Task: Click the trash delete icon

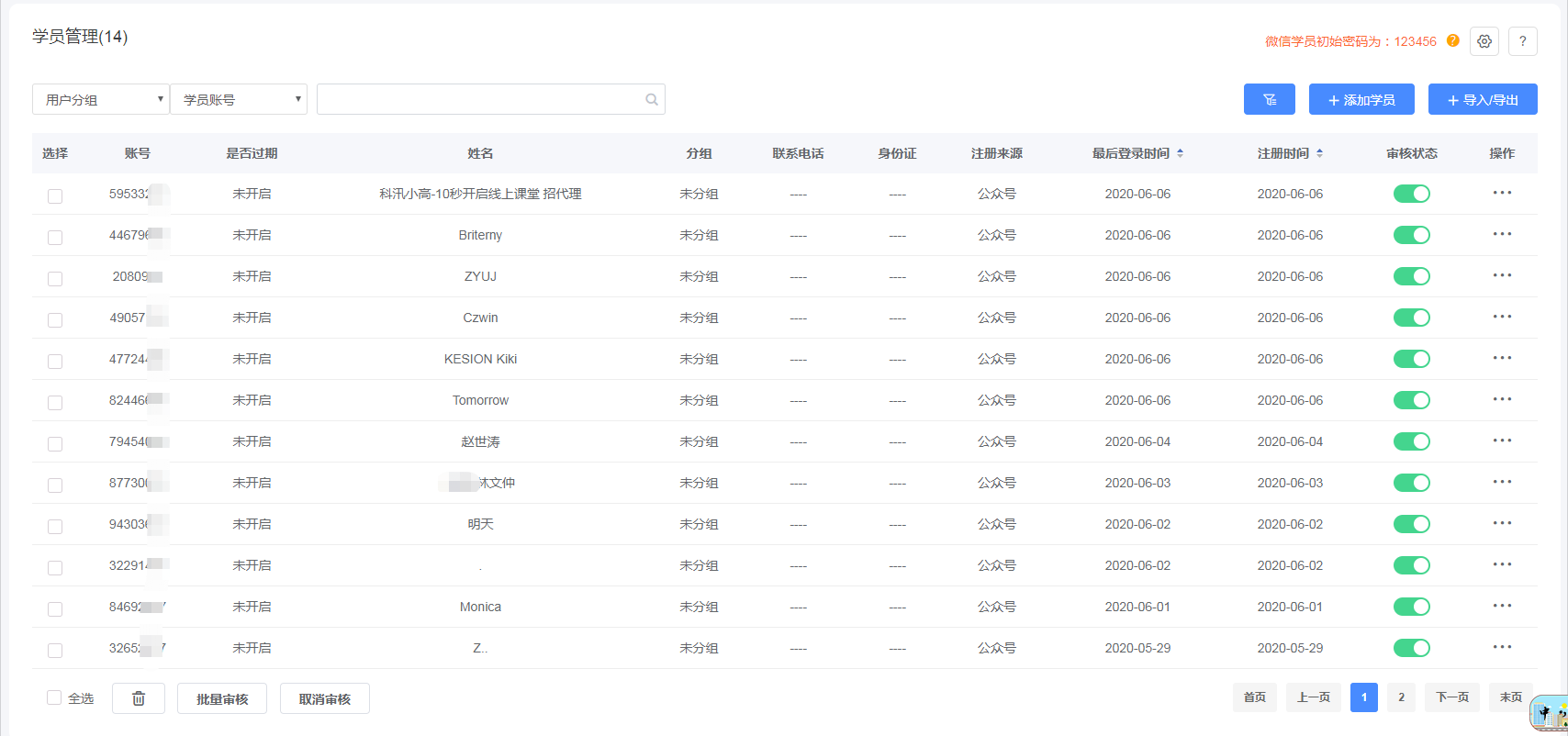Action: click(139, 698)
